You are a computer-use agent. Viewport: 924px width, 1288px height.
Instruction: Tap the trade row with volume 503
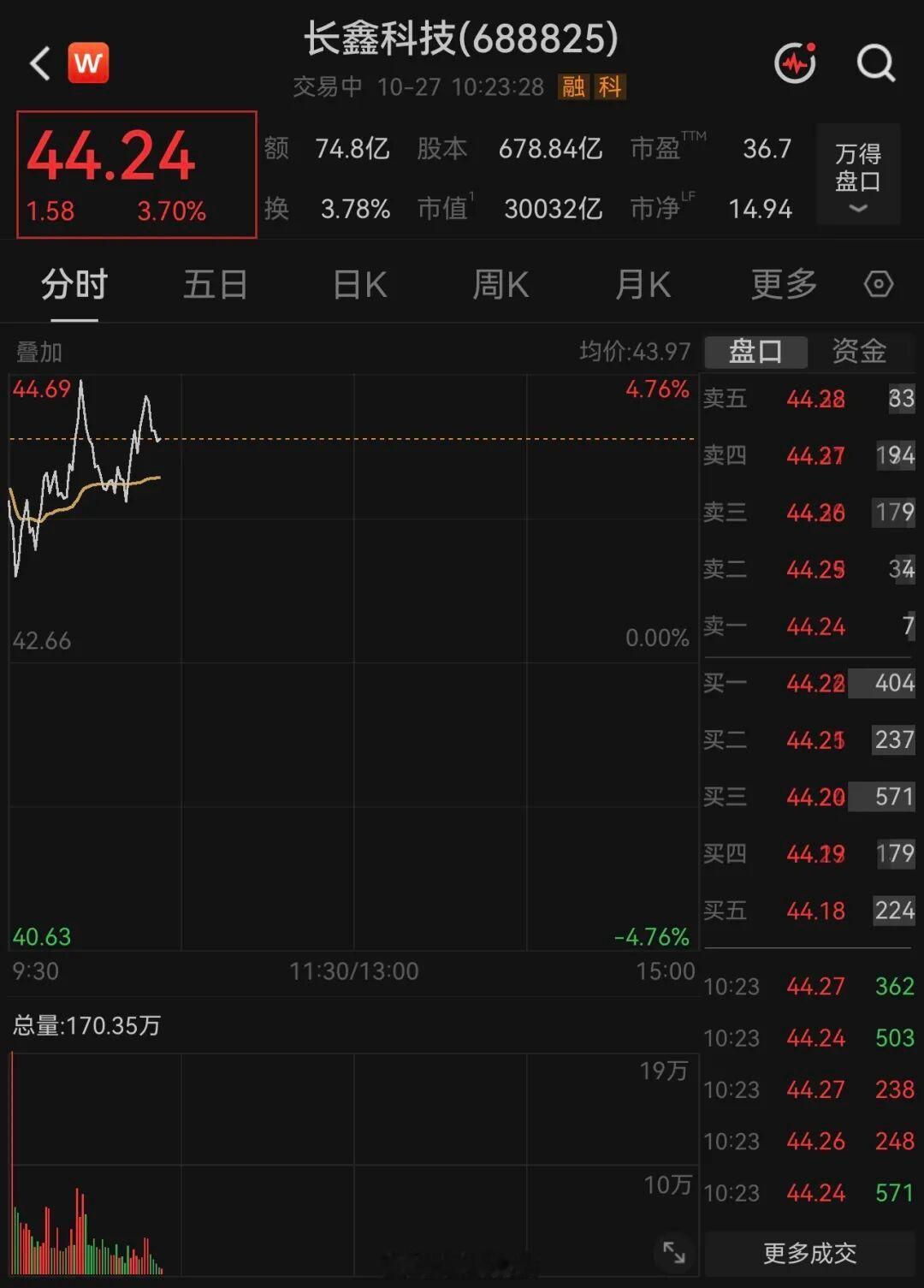(x=809, y=1038)
